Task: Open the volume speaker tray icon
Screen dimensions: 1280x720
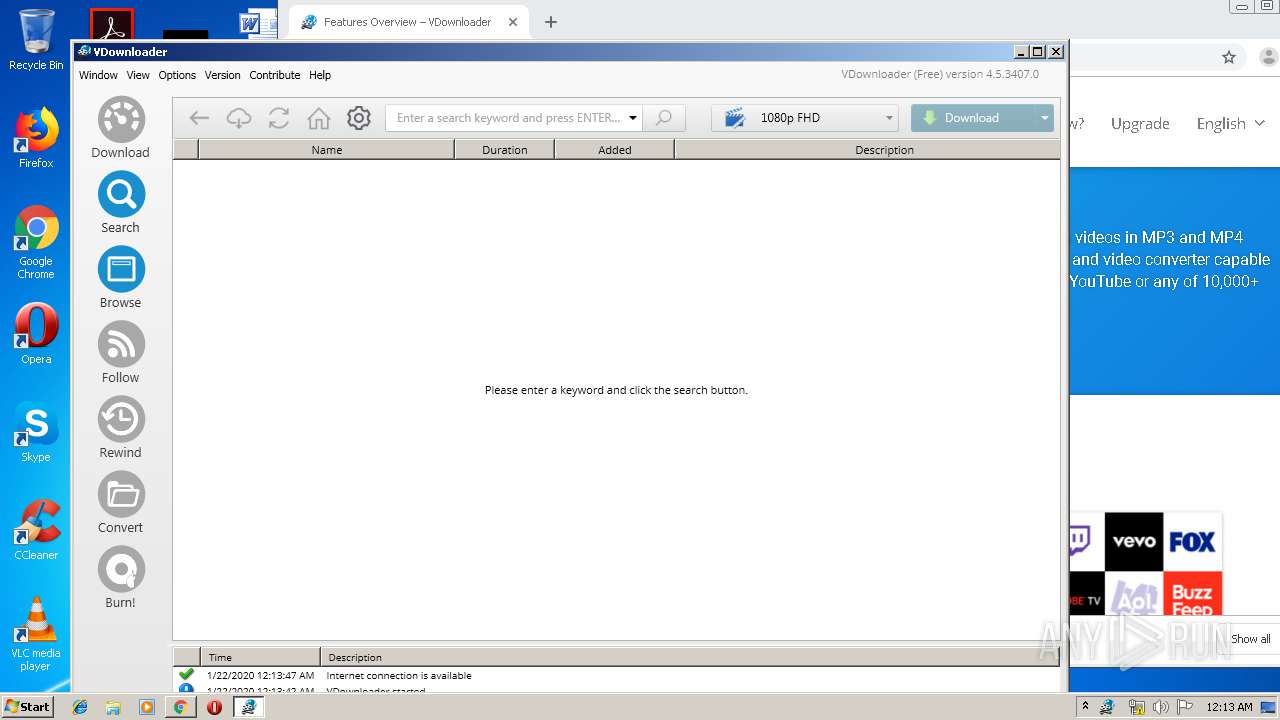Action: [1160, 707]
